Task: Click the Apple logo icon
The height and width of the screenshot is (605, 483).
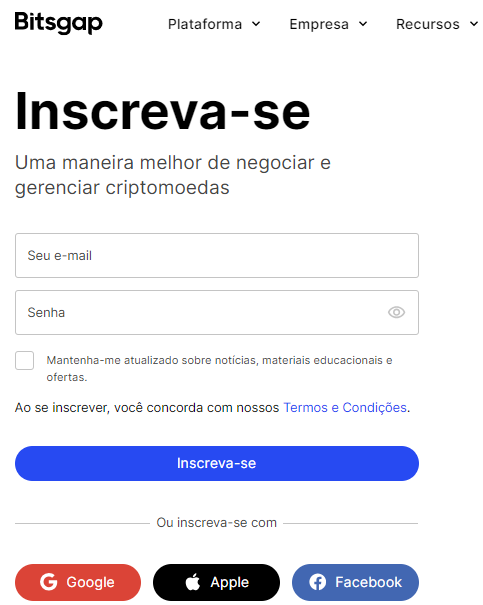Action: (x=193, y=581)
